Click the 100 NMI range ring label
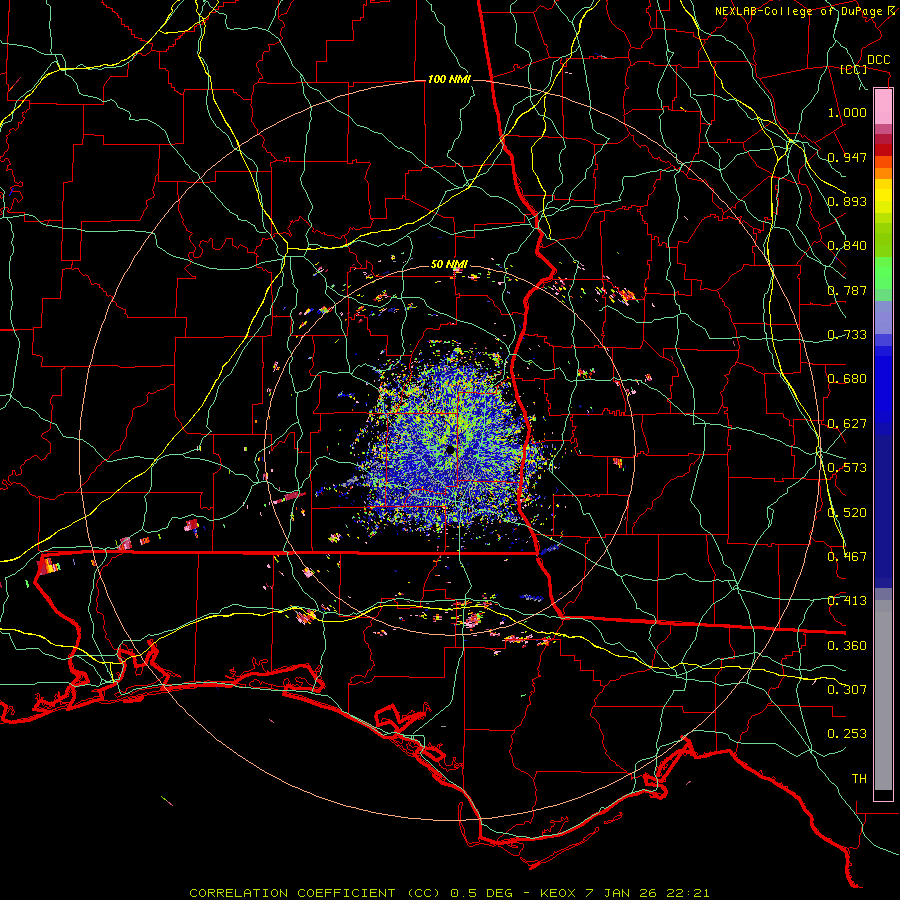Image resolution: width=900 pixels, height=900 pixels. tap(449, 79)
